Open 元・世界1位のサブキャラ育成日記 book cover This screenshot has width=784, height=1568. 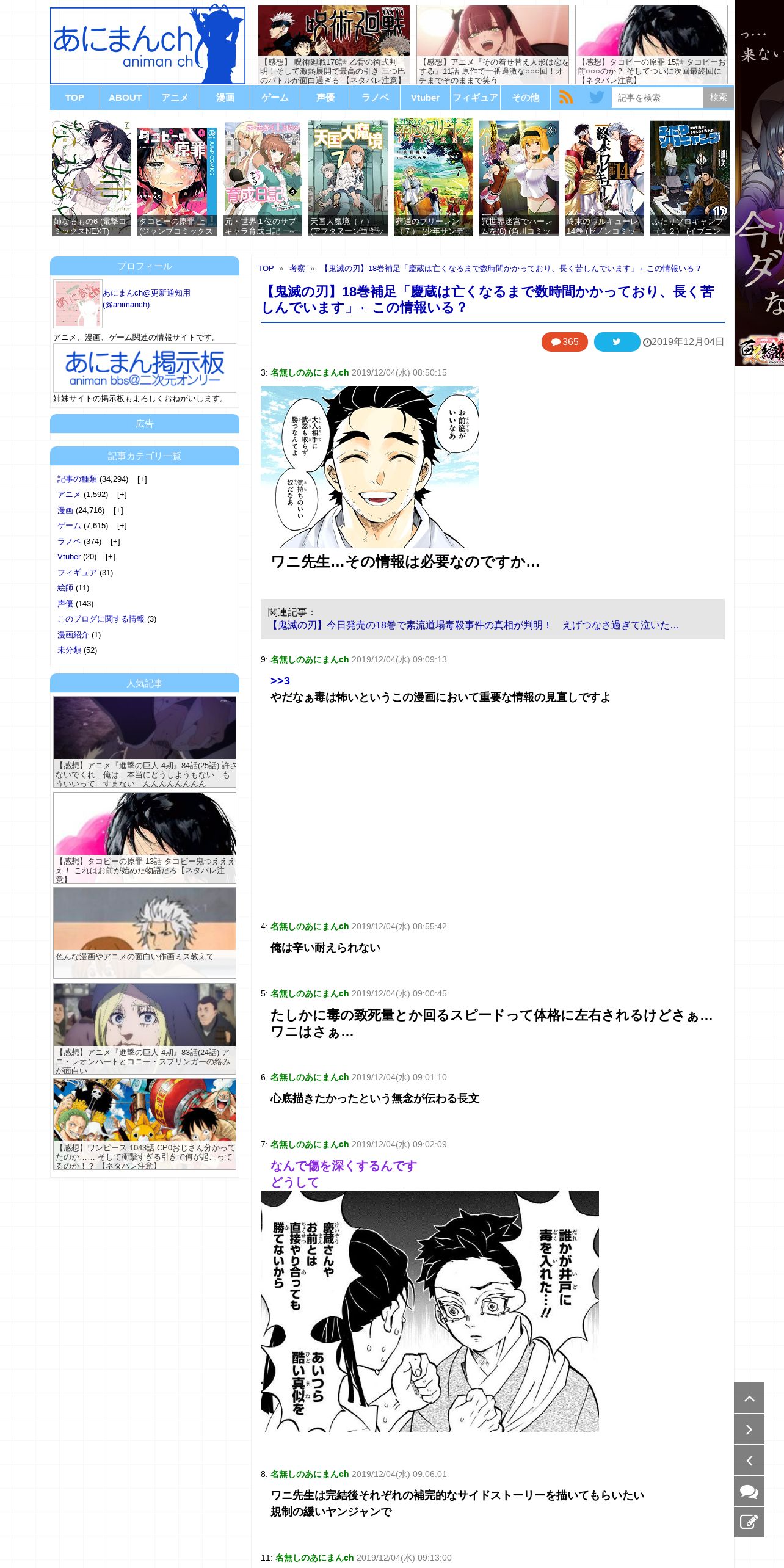click(x=263, y=179)
